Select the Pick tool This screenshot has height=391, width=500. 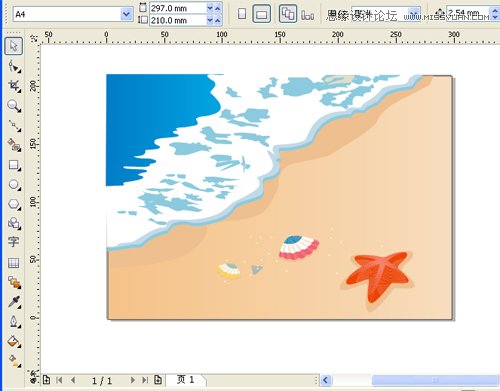click(14, 46)
